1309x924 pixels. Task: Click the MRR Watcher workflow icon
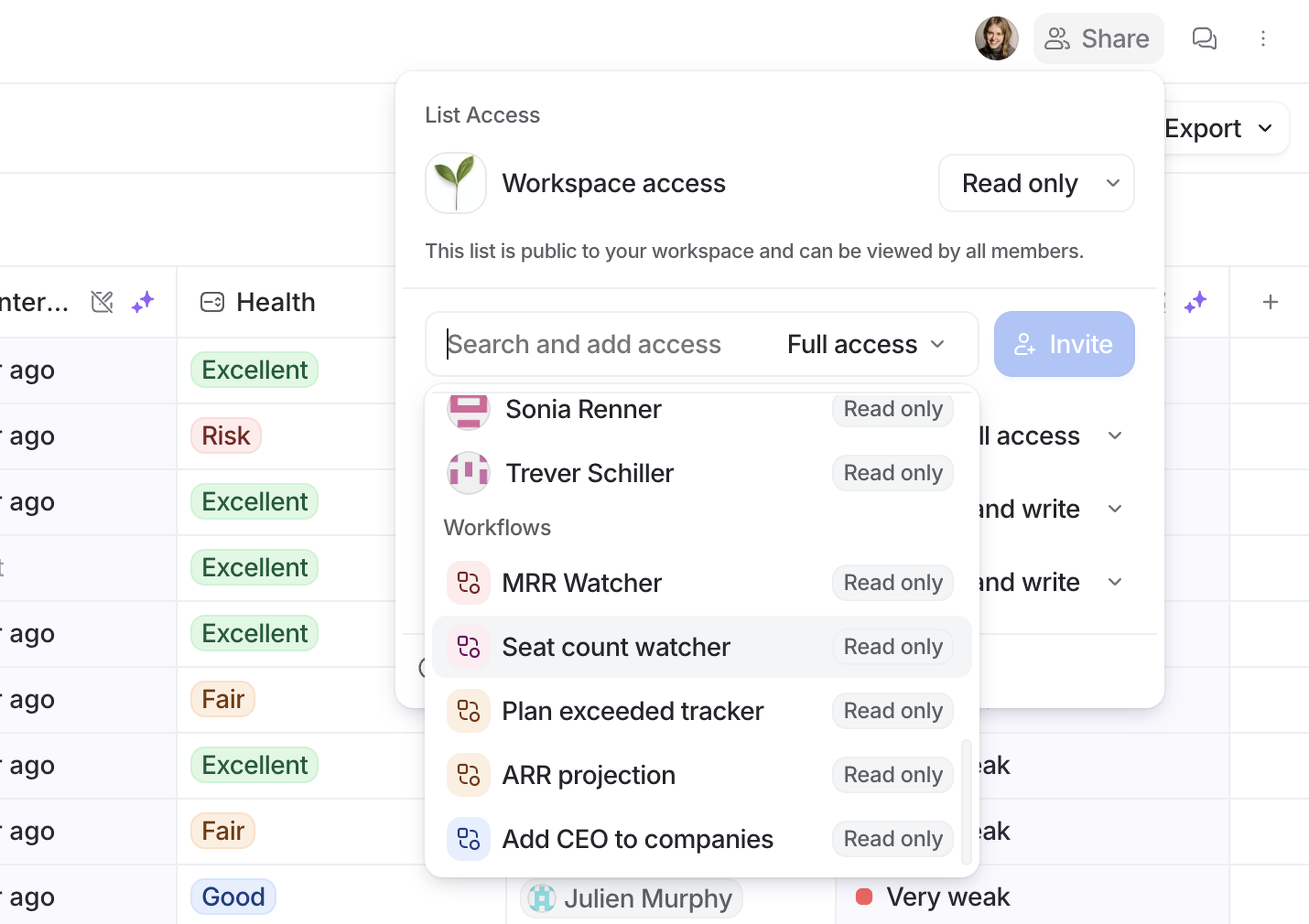468,583
